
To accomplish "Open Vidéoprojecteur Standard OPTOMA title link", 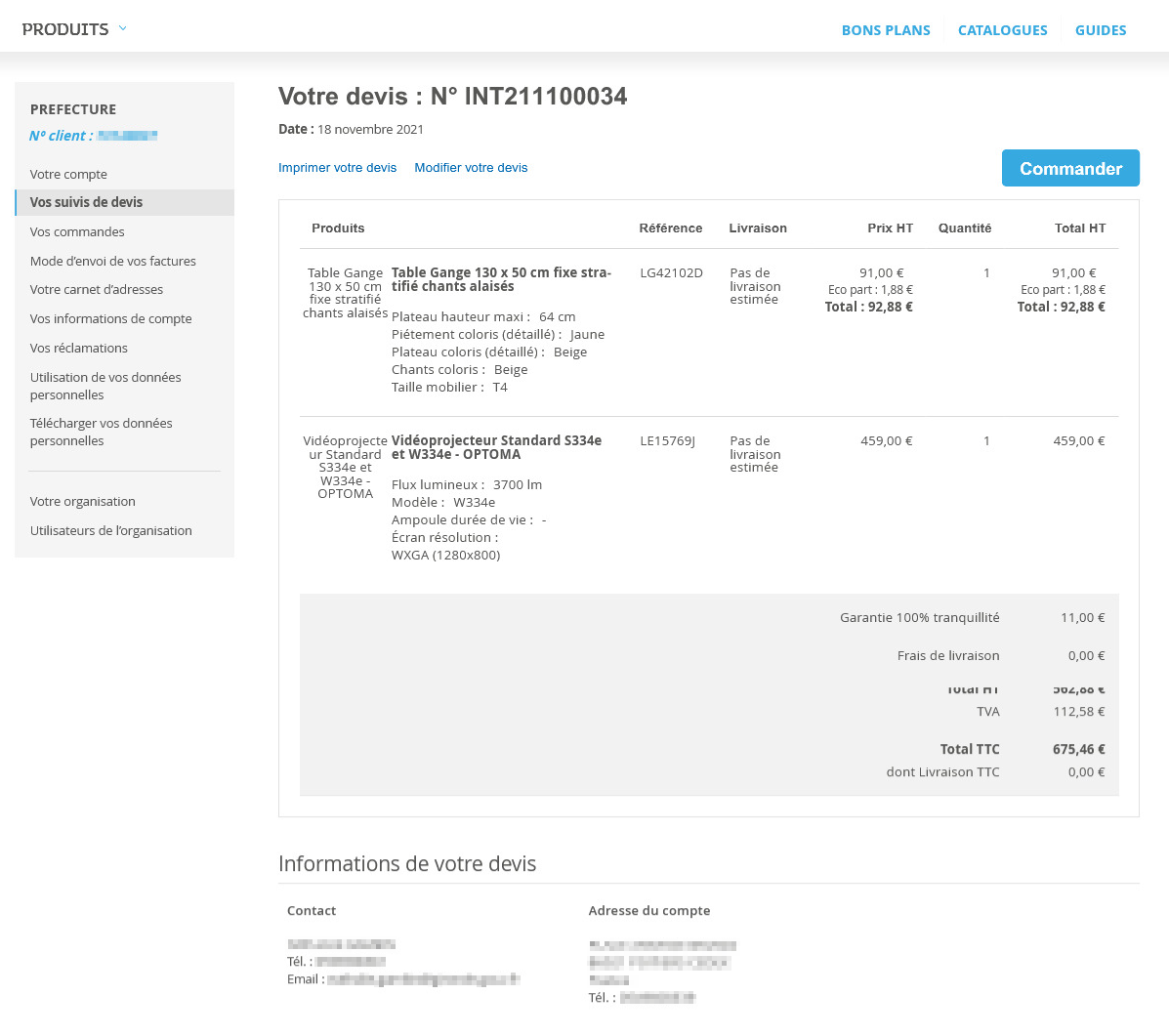I will tap(496, 447).
